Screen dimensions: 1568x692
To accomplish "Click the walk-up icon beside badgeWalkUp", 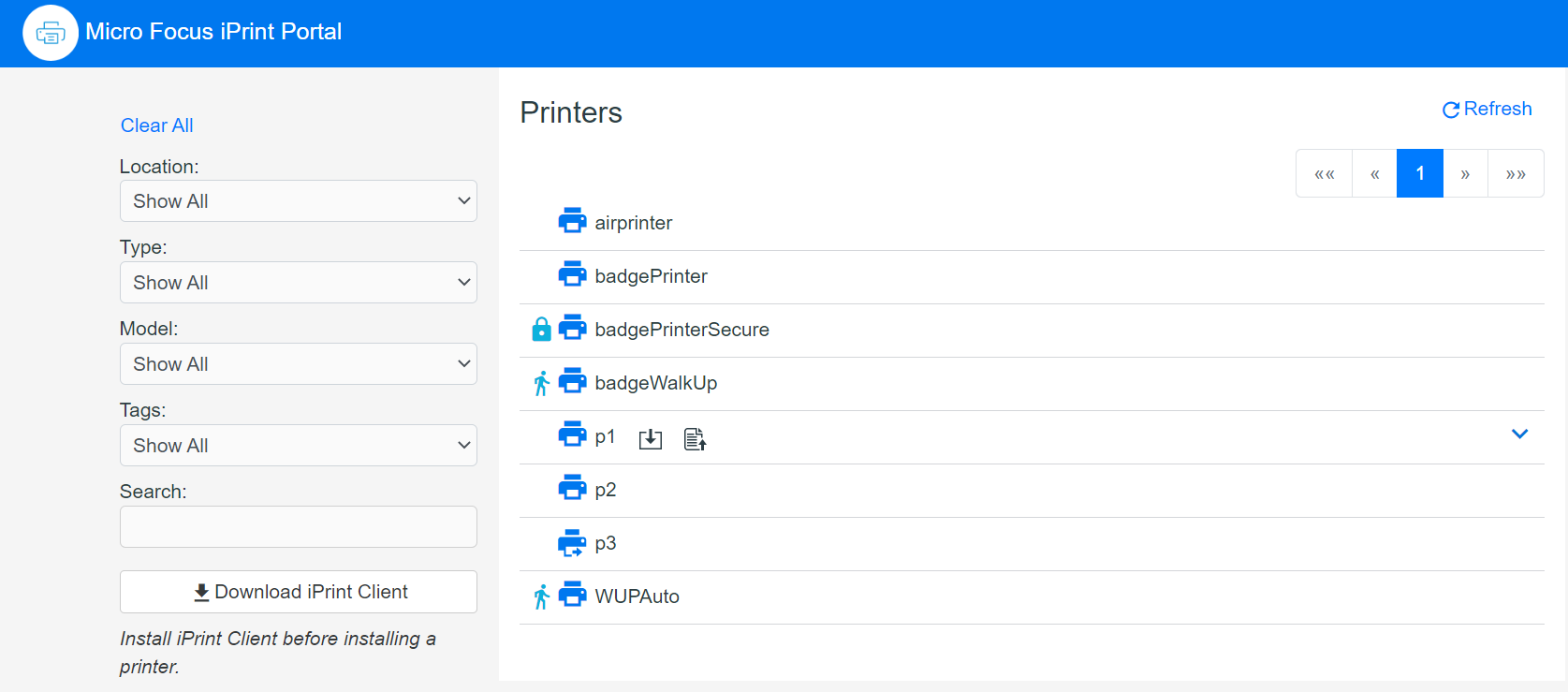I will (x=541, y=383).
